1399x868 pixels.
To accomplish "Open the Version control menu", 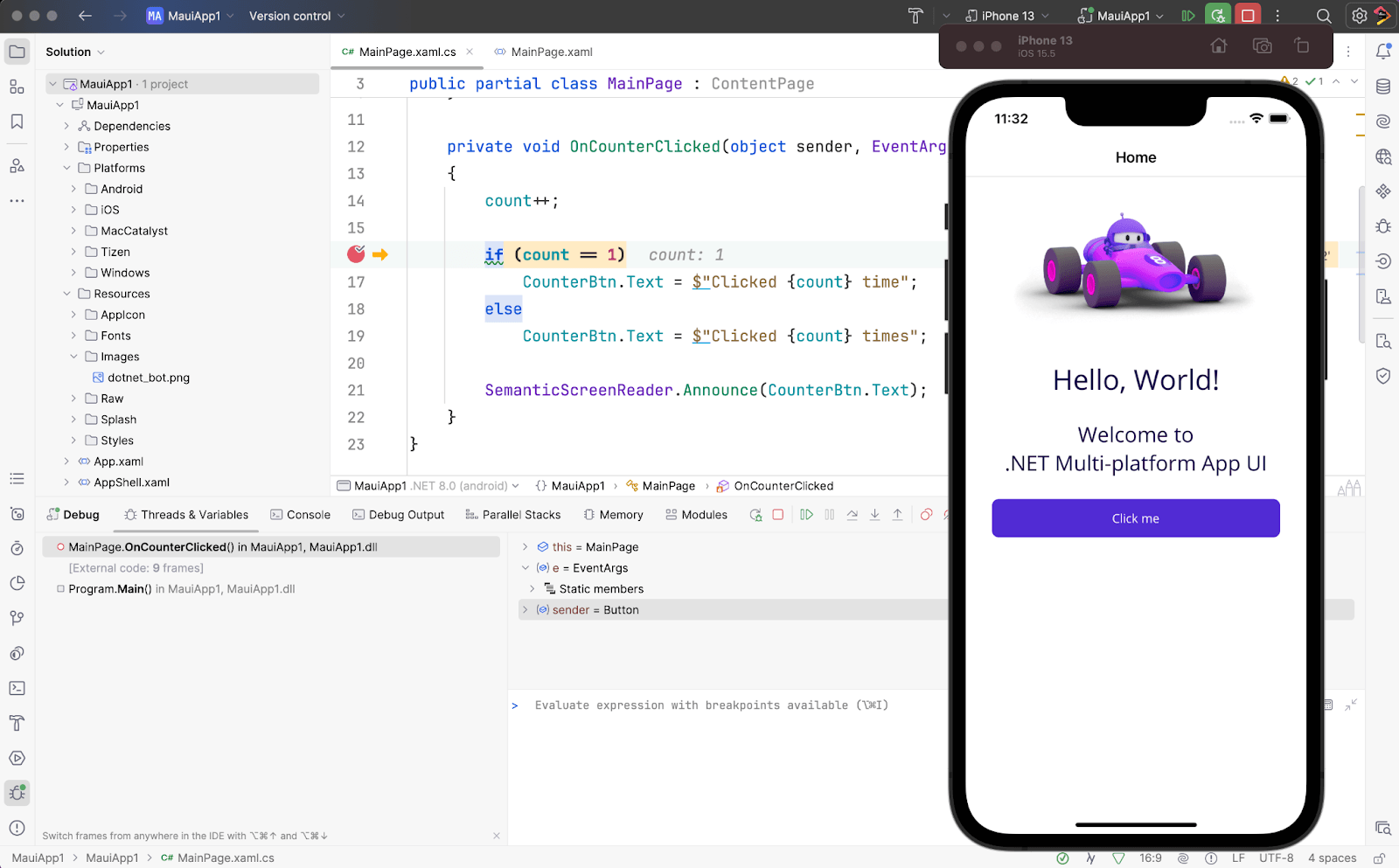I will coord(297,16).
